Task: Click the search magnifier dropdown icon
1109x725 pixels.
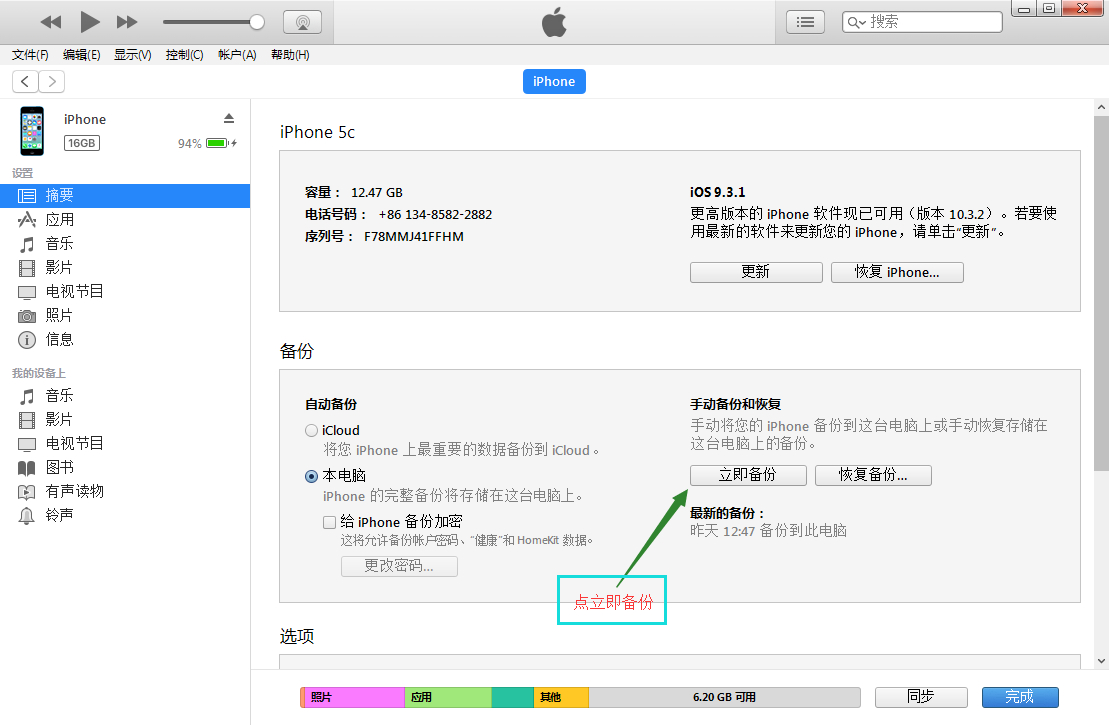Action: coord(857,23)
